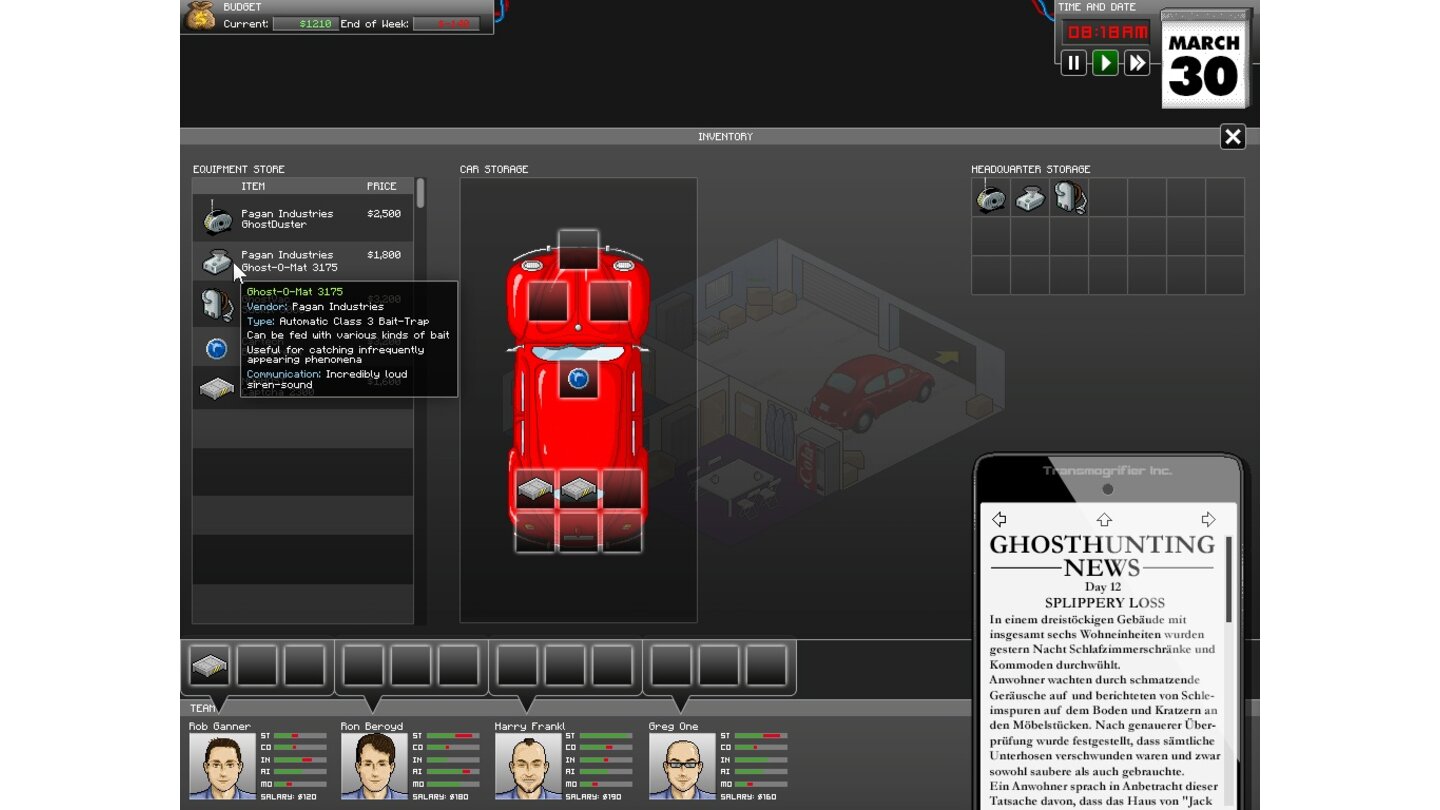Select Greg One's first equipment slot
1440x810 pixels.
pos(671,665)
